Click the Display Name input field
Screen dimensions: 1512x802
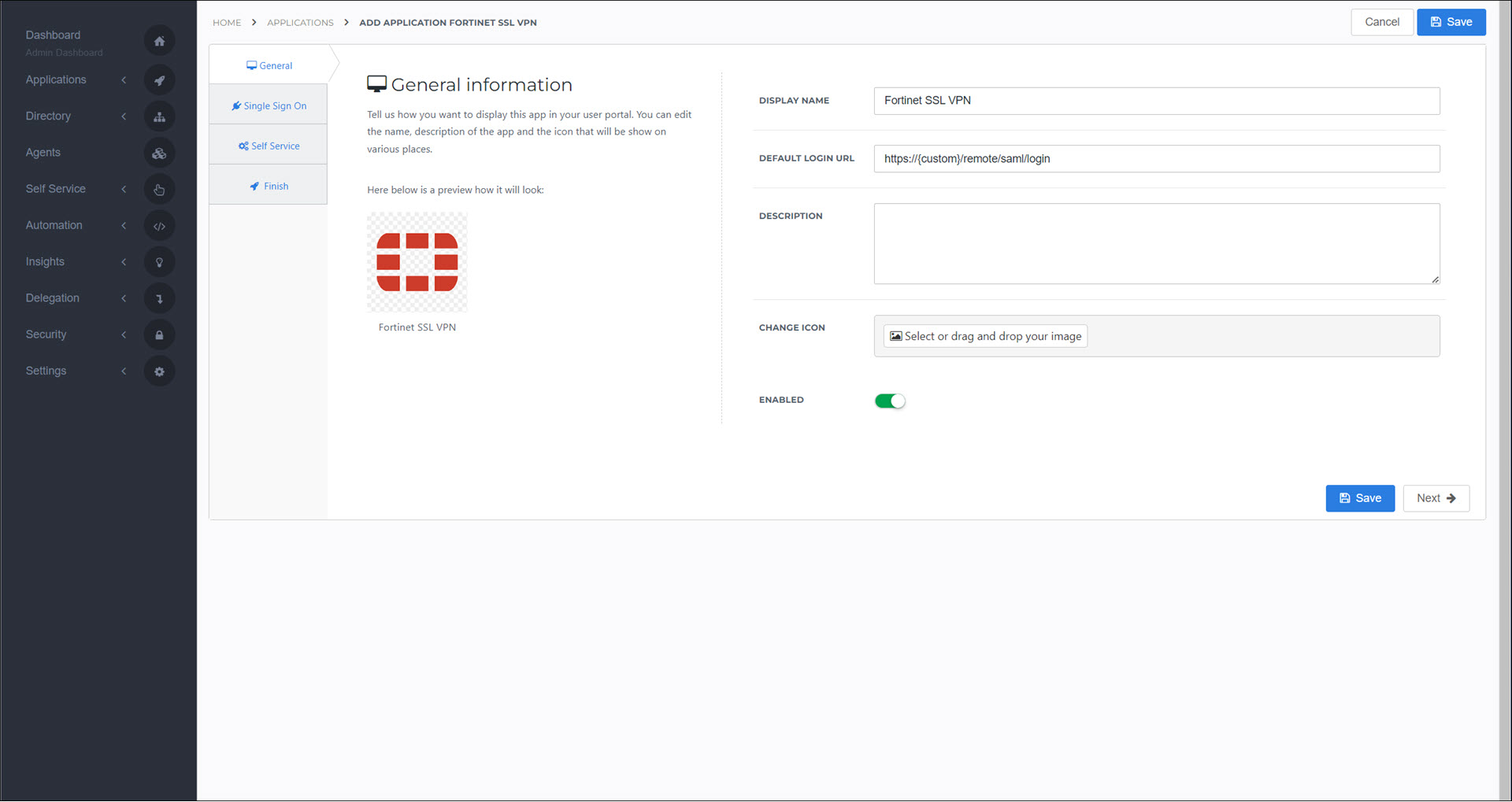pyautogui.click(x=1156, y=101)
